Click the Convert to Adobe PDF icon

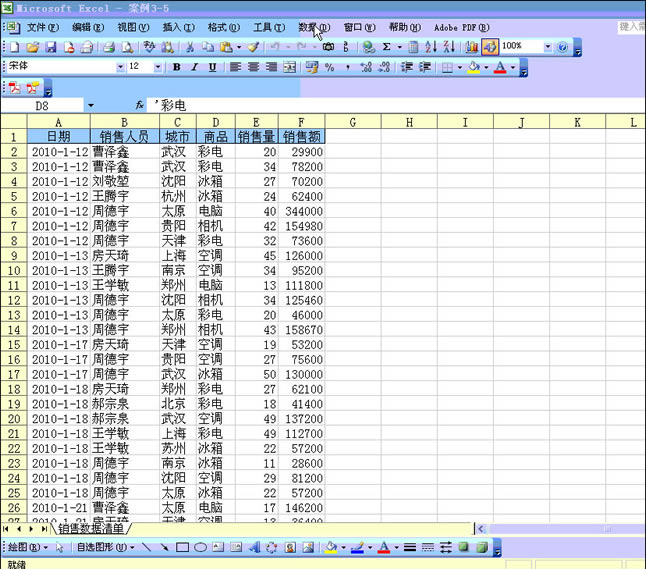(15, 88)
